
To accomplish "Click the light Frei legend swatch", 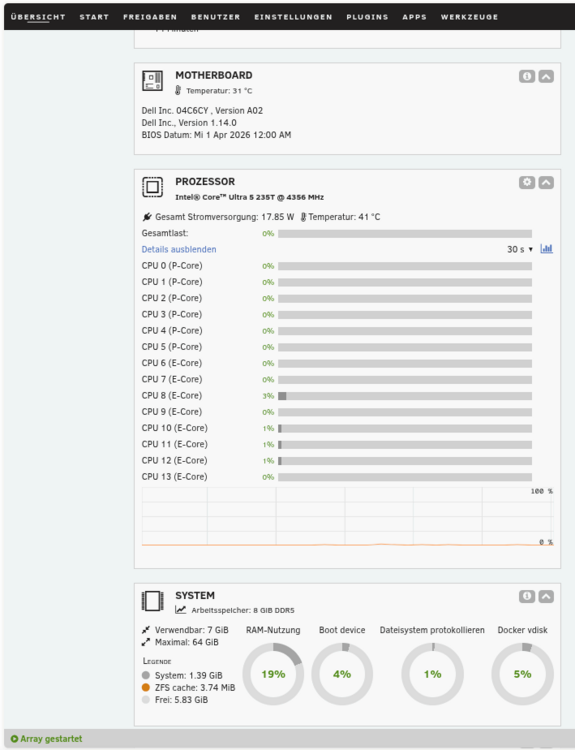I will point(146,700).
